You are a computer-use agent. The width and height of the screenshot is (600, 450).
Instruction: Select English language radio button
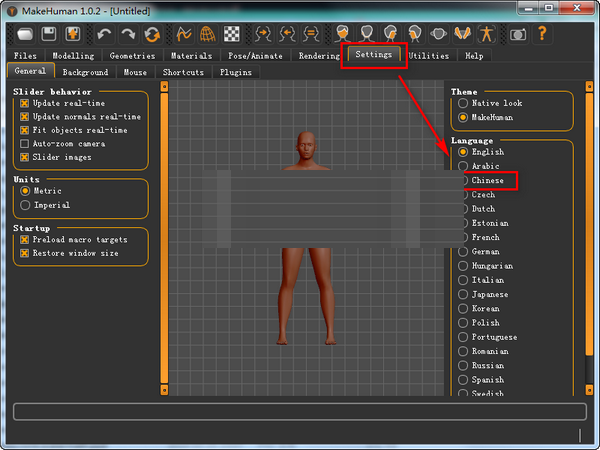[x=463, y=152]
